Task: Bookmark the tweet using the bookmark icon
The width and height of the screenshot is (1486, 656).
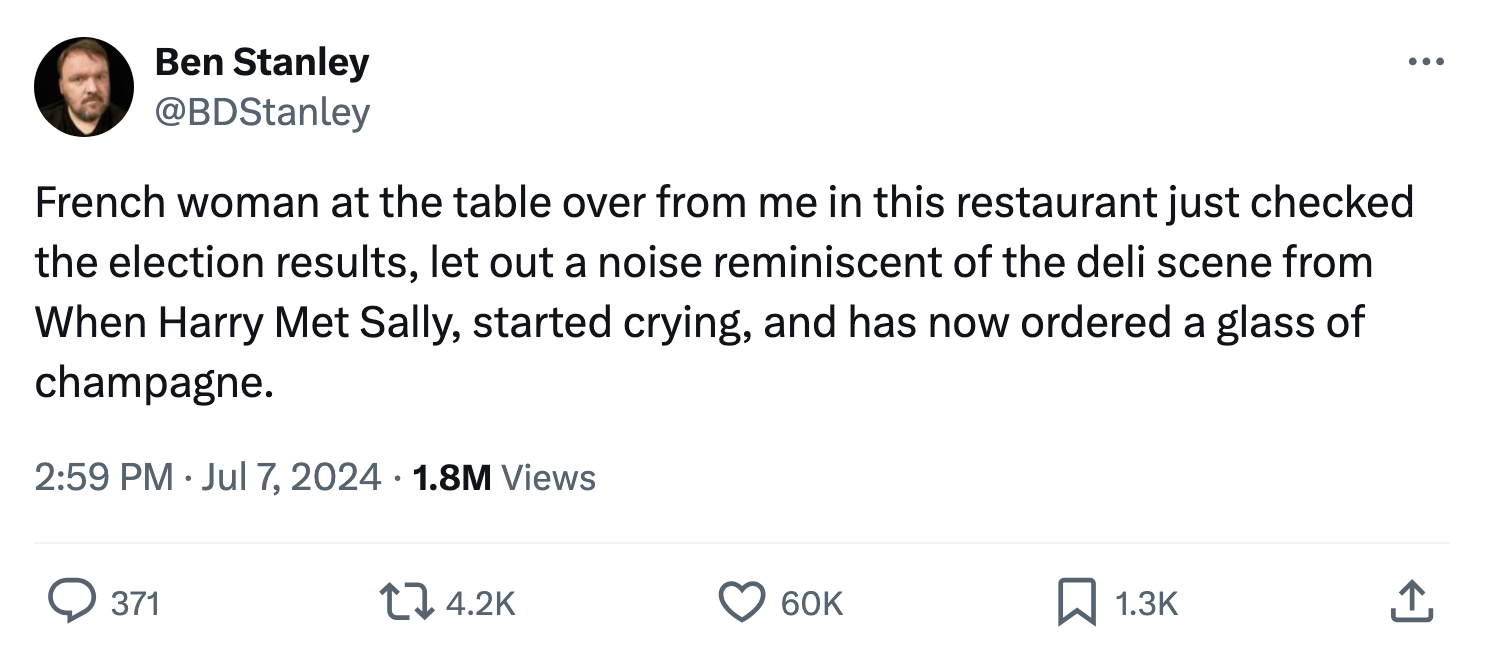Action: [1076, 602]
